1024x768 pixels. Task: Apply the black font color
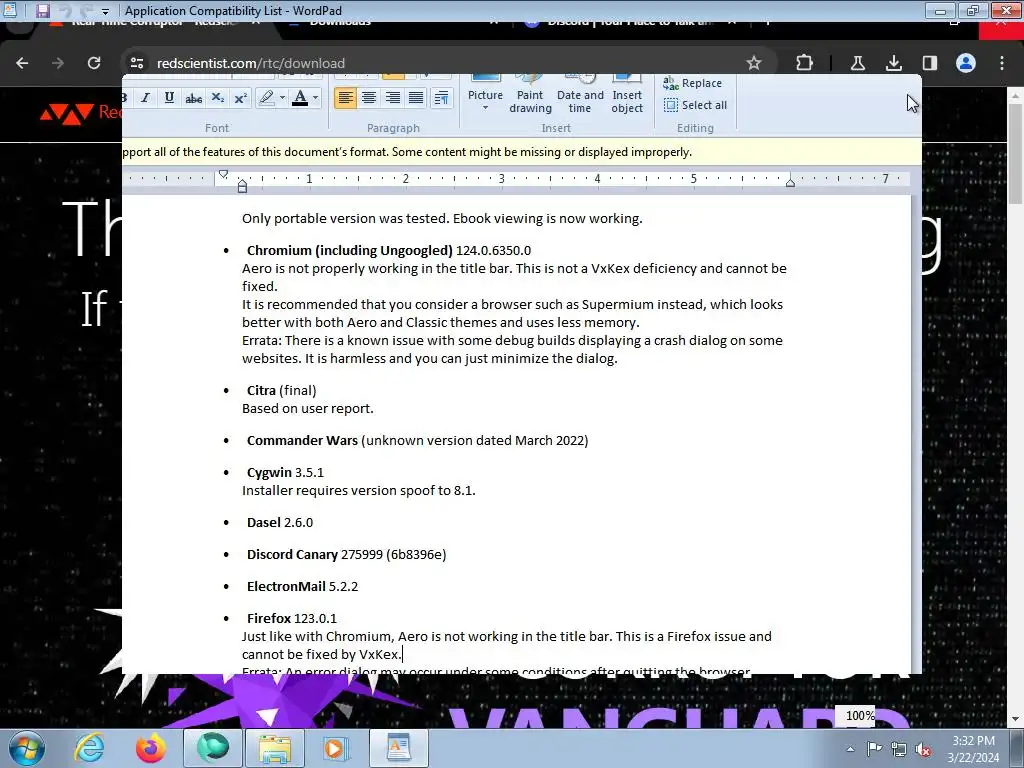tap(300, 98)
